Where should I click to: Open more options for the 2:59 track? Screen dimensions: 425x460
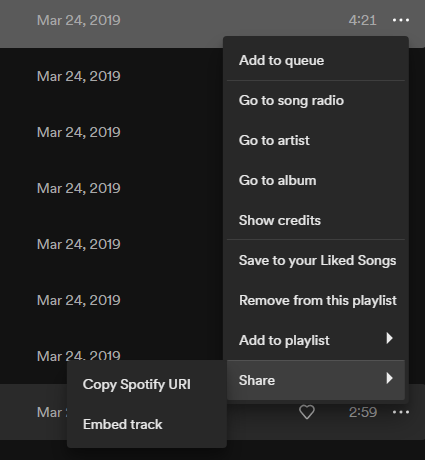coord(401,412)
